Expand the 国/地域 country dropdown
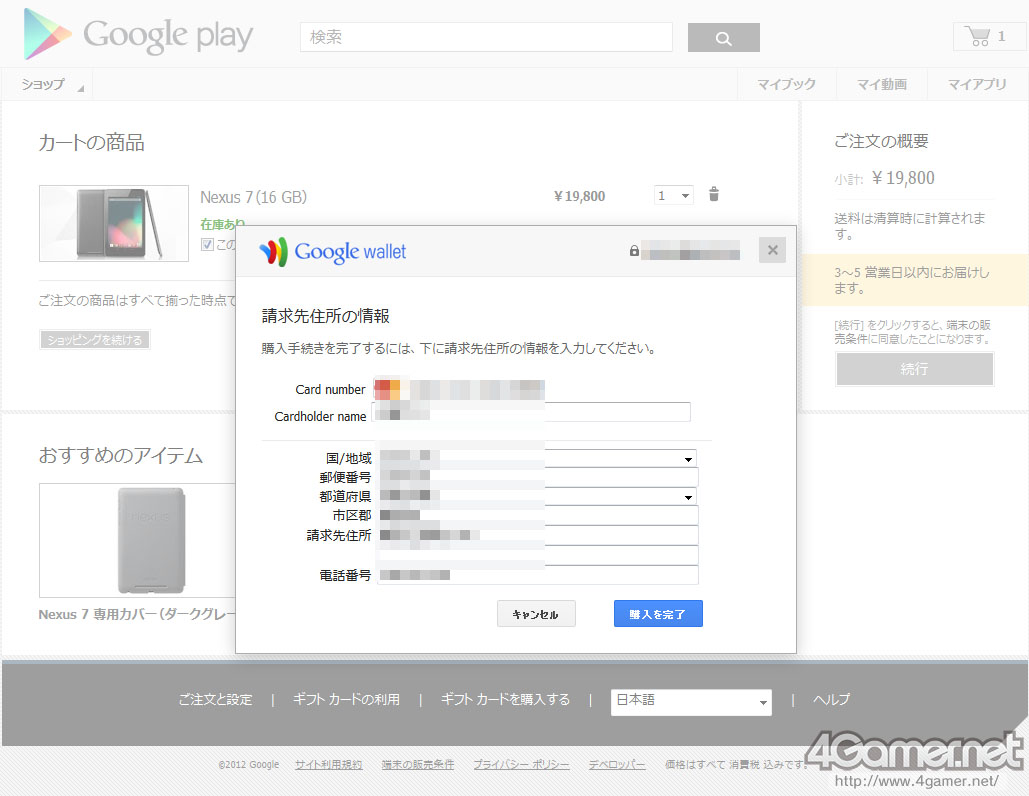Viewport: 1029px width, 796px height. (688, 459)
